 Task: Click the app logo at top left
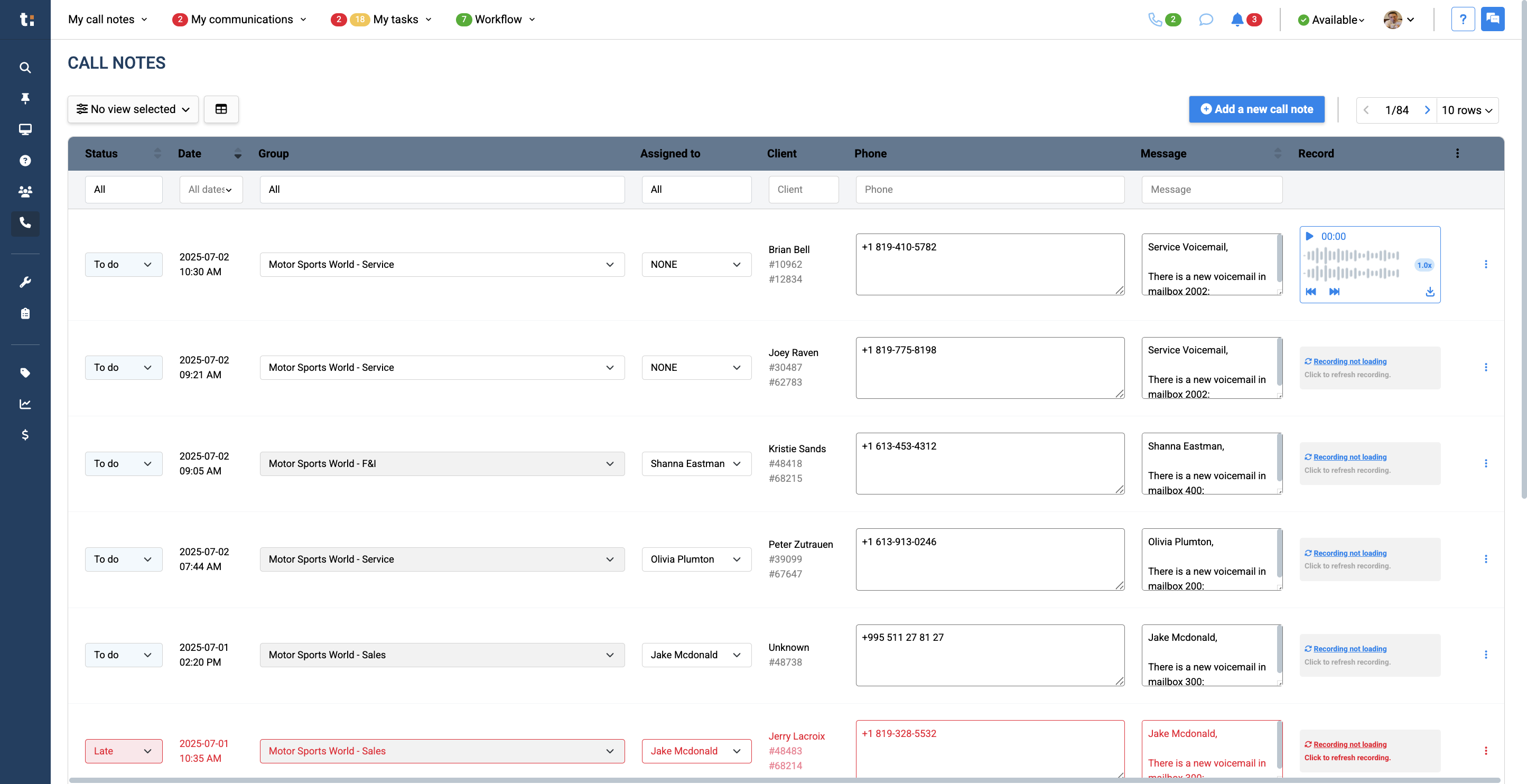(26, 20)
